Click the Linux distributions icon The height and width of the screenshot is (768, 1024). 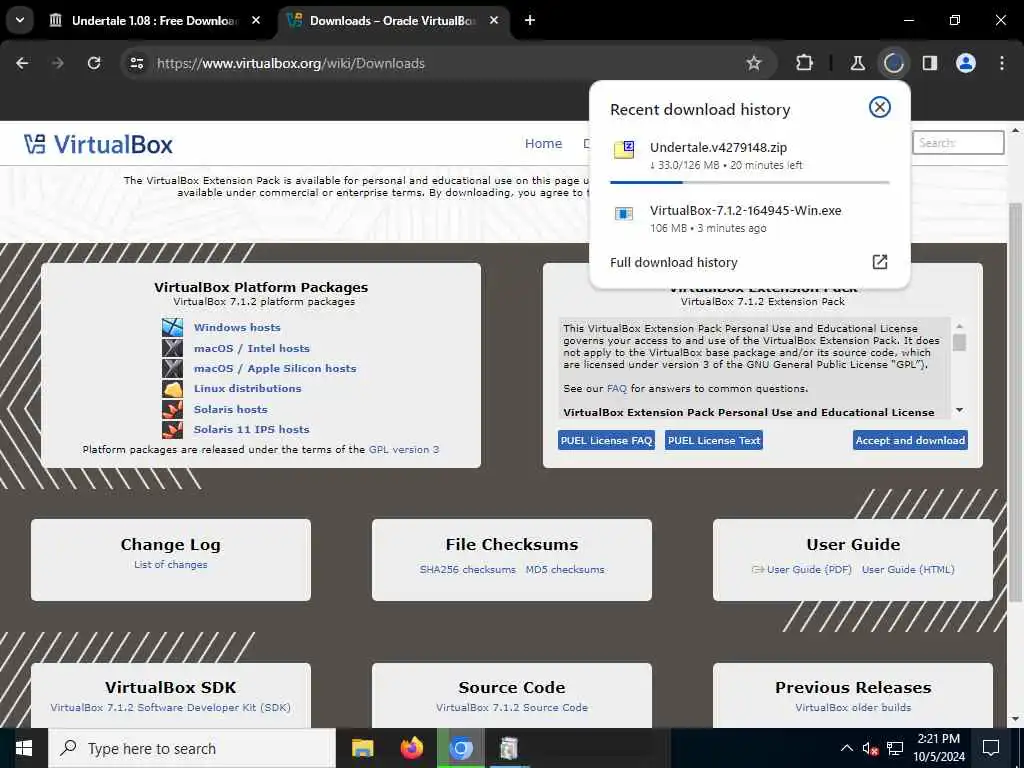[172, 389]
